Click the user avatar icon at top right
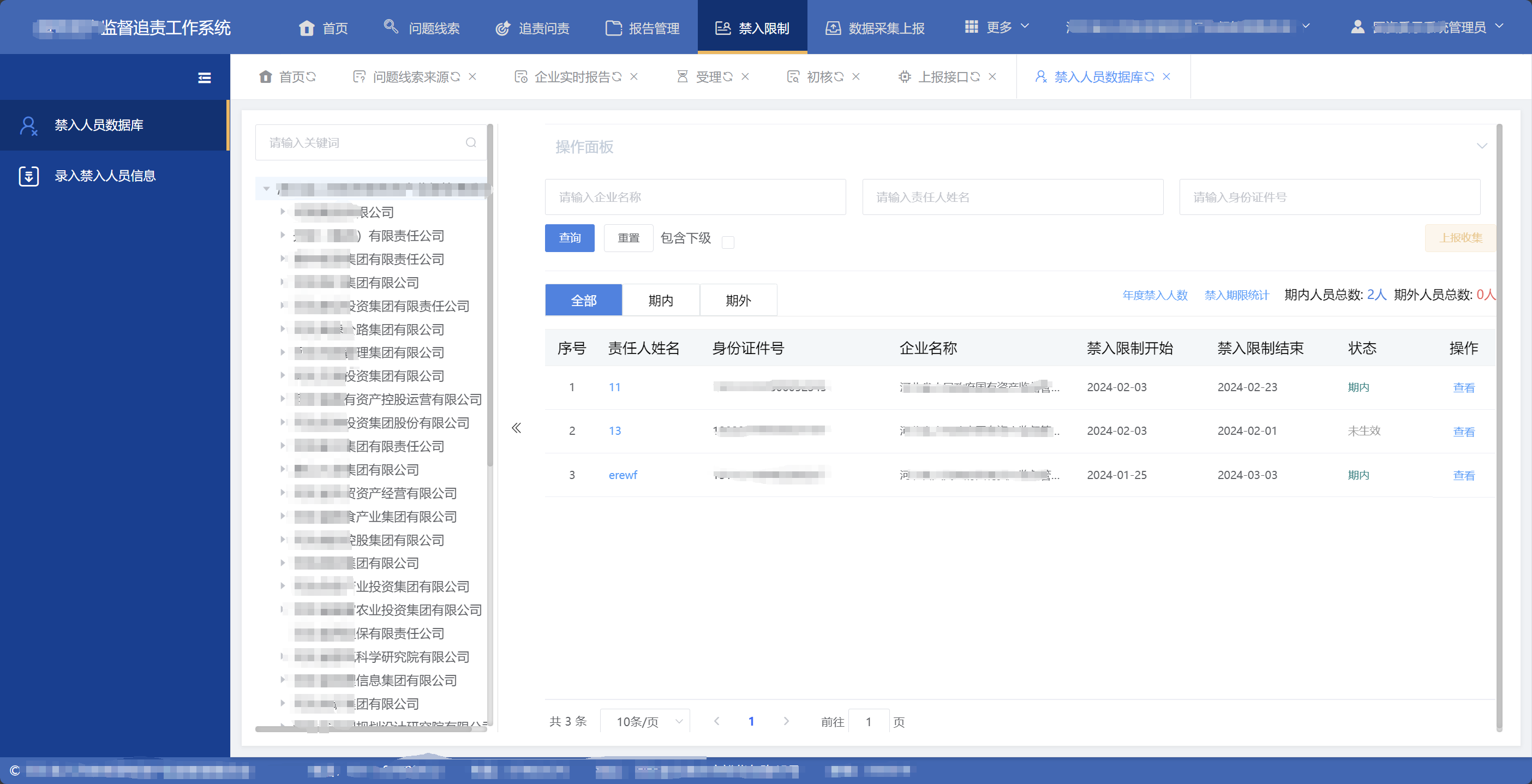1532x784 pixels. 1357,27
